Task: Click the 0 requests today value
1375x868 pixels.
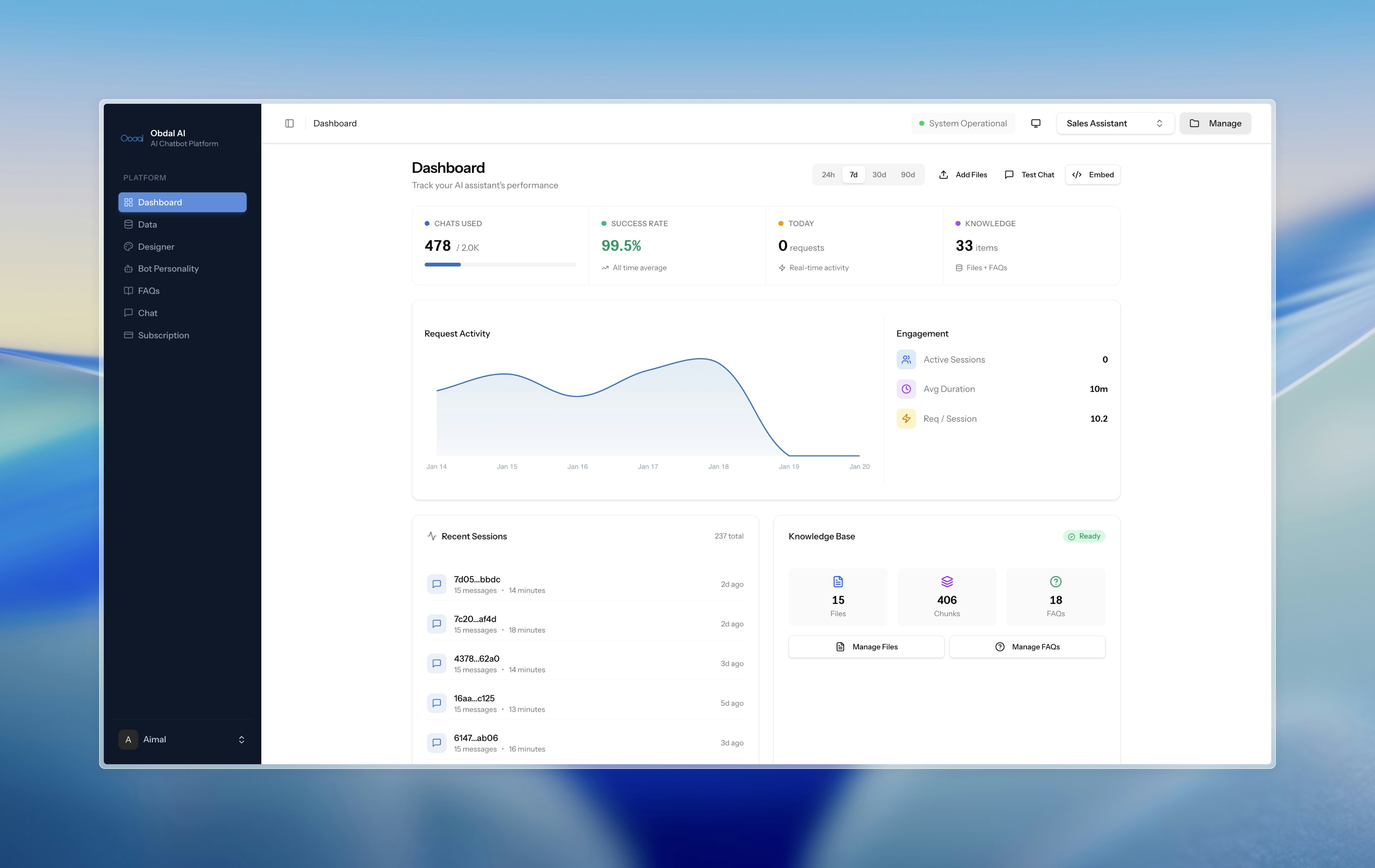Action: coord(801,246)
